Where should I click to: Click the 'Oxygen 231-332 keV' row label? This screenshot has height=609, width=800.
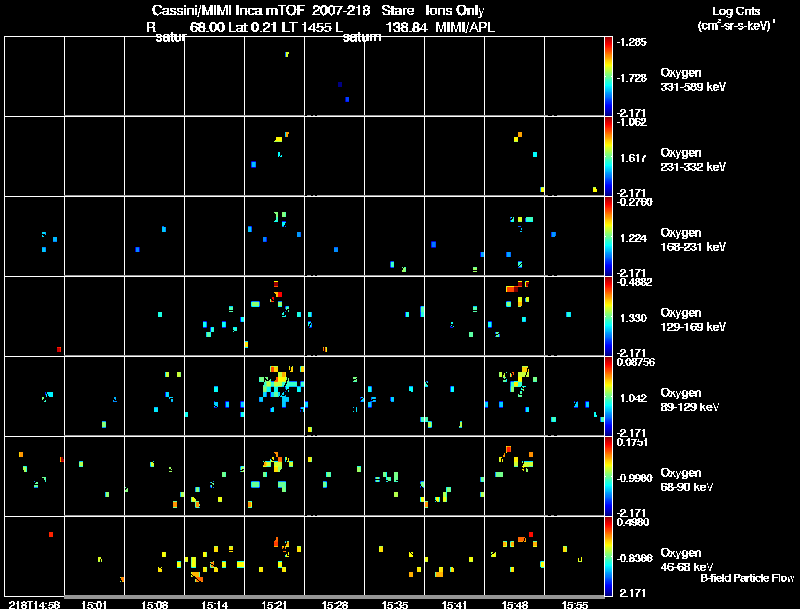(x=693, y=160)
